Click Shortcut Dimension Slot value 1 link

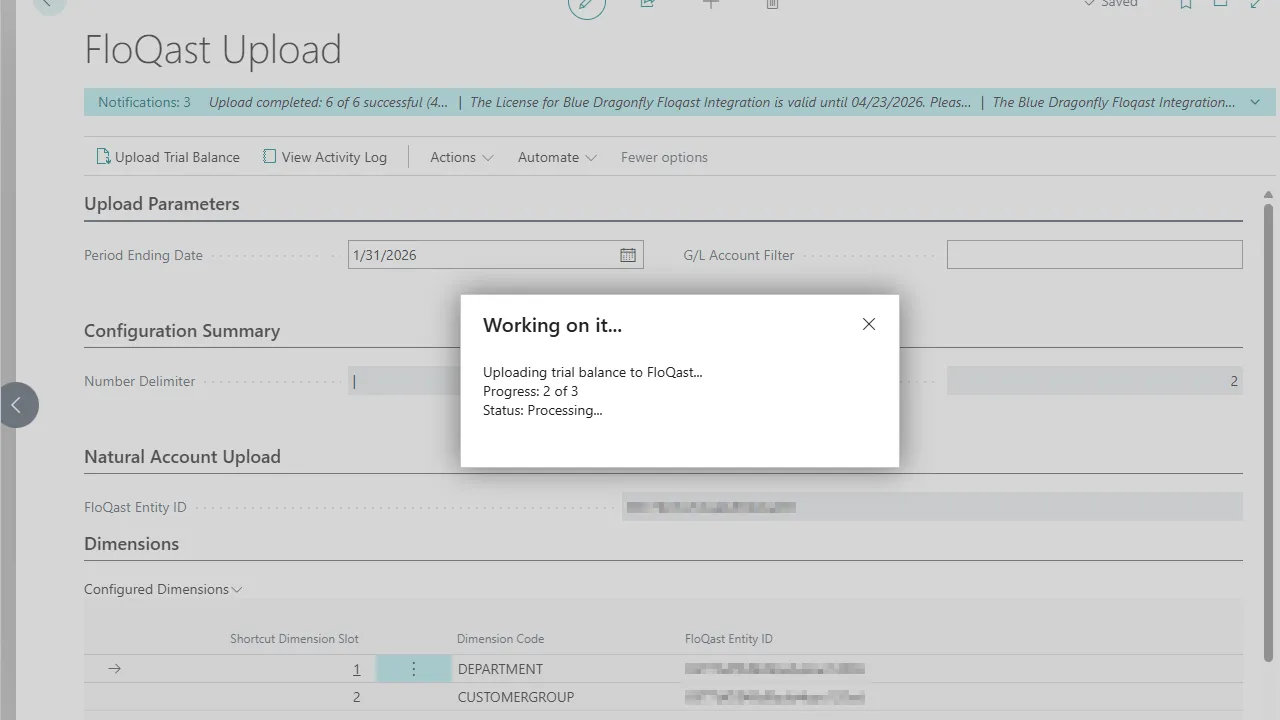(x=356, y=669)
